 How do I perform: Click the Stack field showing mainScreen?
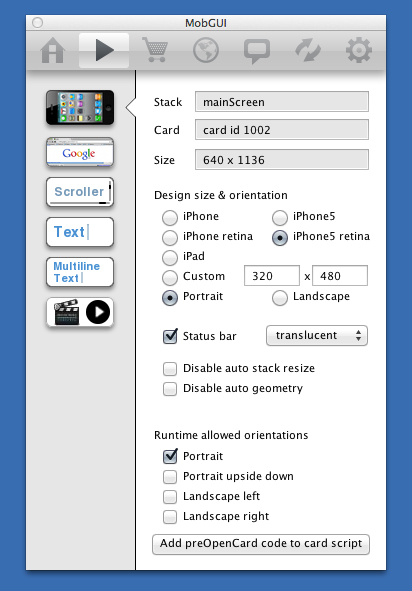[282, 102]
